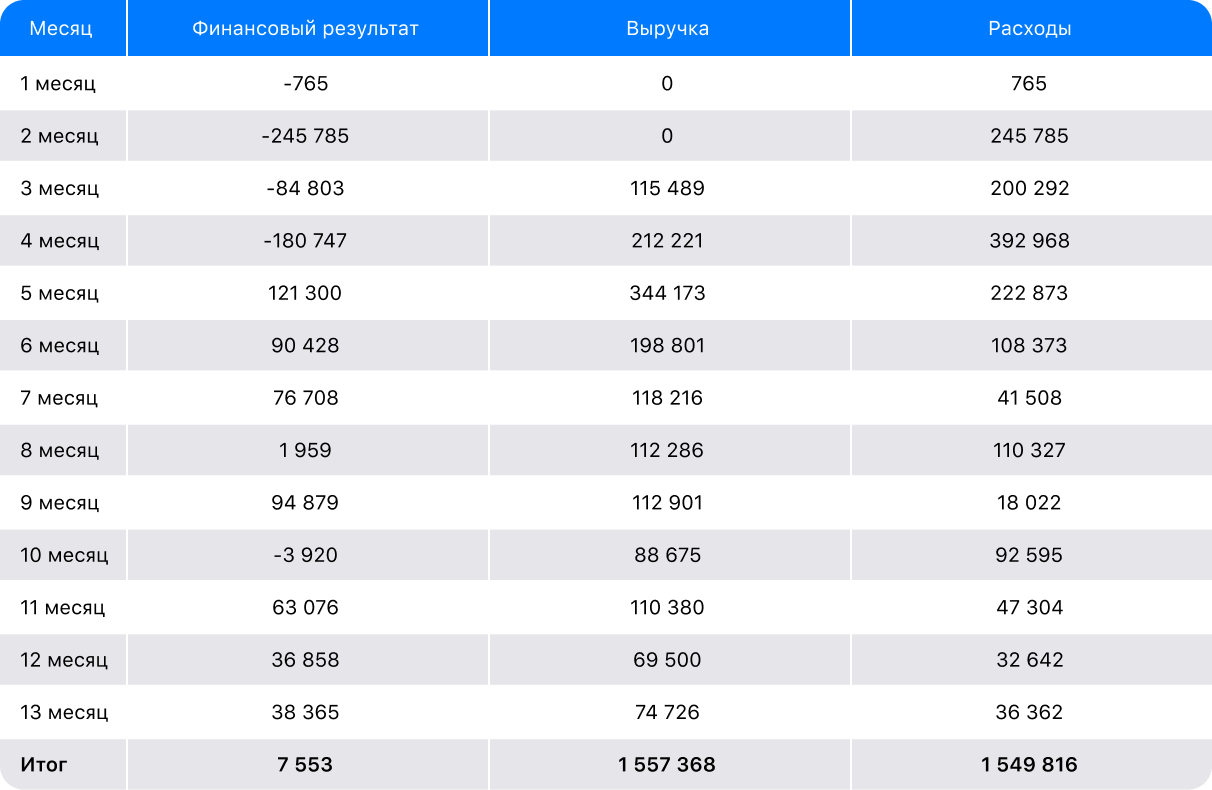Click the revenue cell 110 380

(x=667, y=607)
